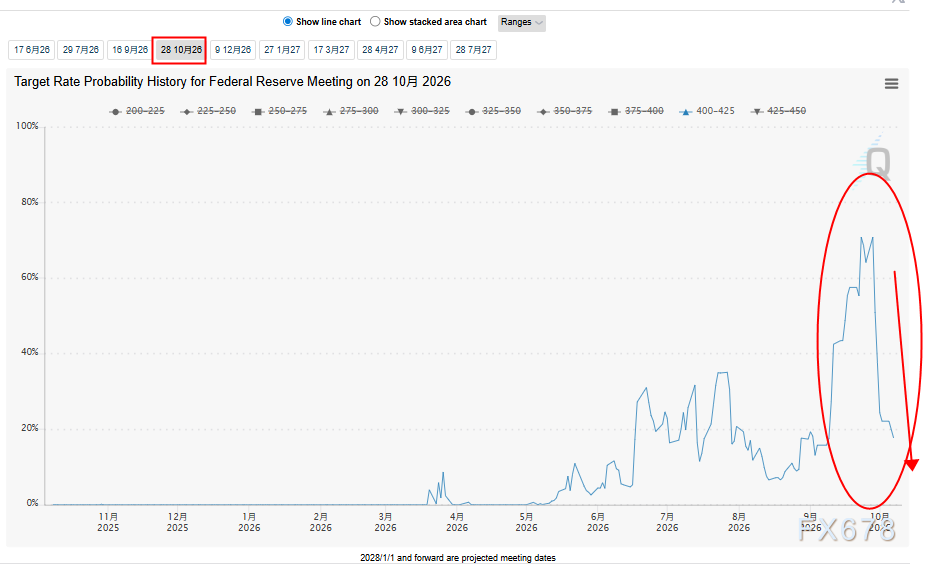Toggle the 325-350 legend series
The width and height of the screenshot is (926, 565).
(494, 111)
